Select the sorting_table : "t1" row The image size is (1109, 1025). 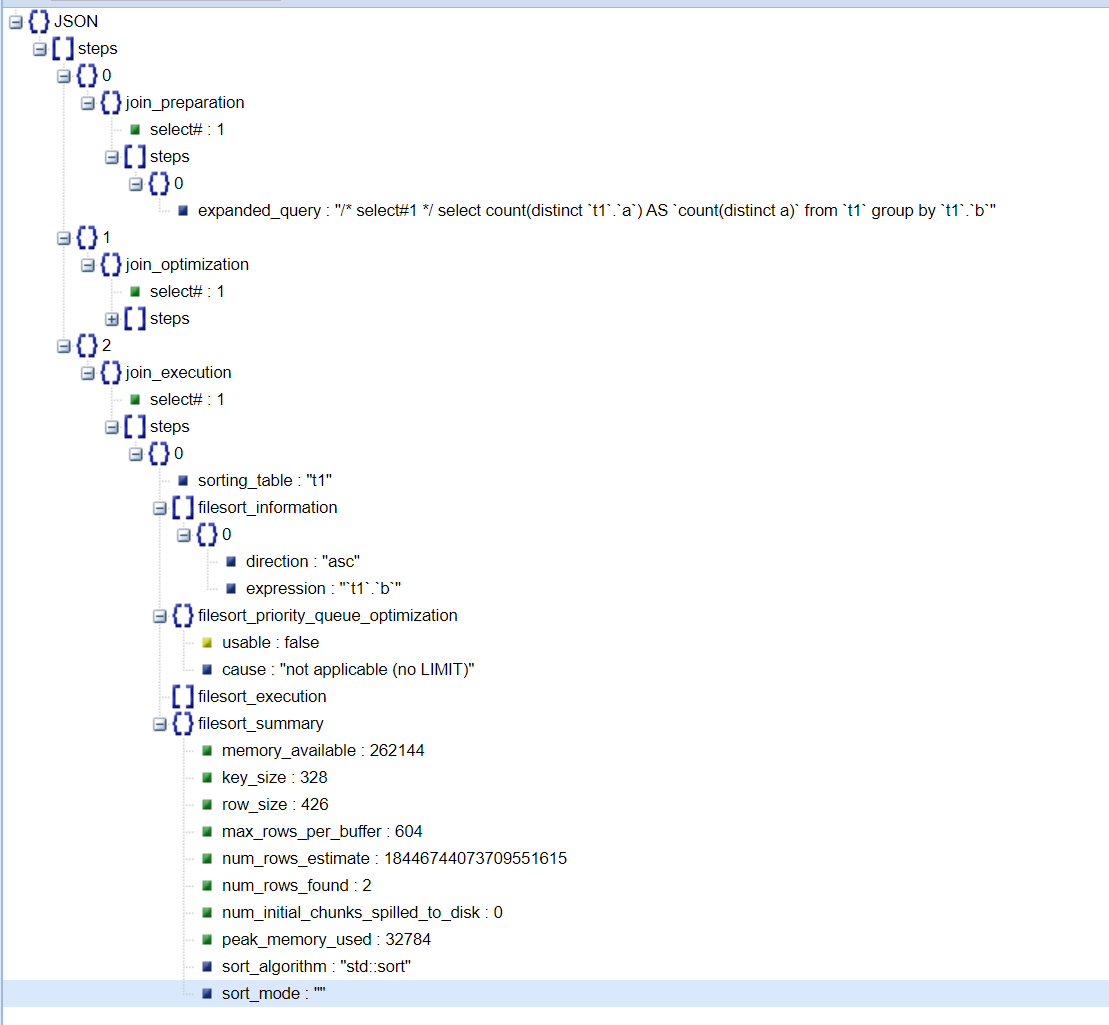[265, 481]
